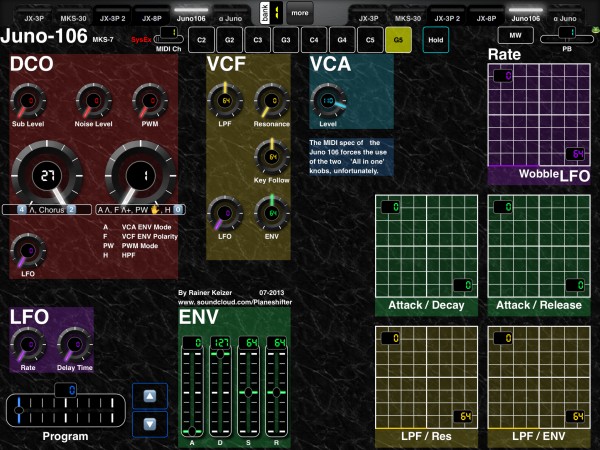Tap the Attack / Release XY pad
The height and width of the screenshot is (450, 600).
coord(539,246)
